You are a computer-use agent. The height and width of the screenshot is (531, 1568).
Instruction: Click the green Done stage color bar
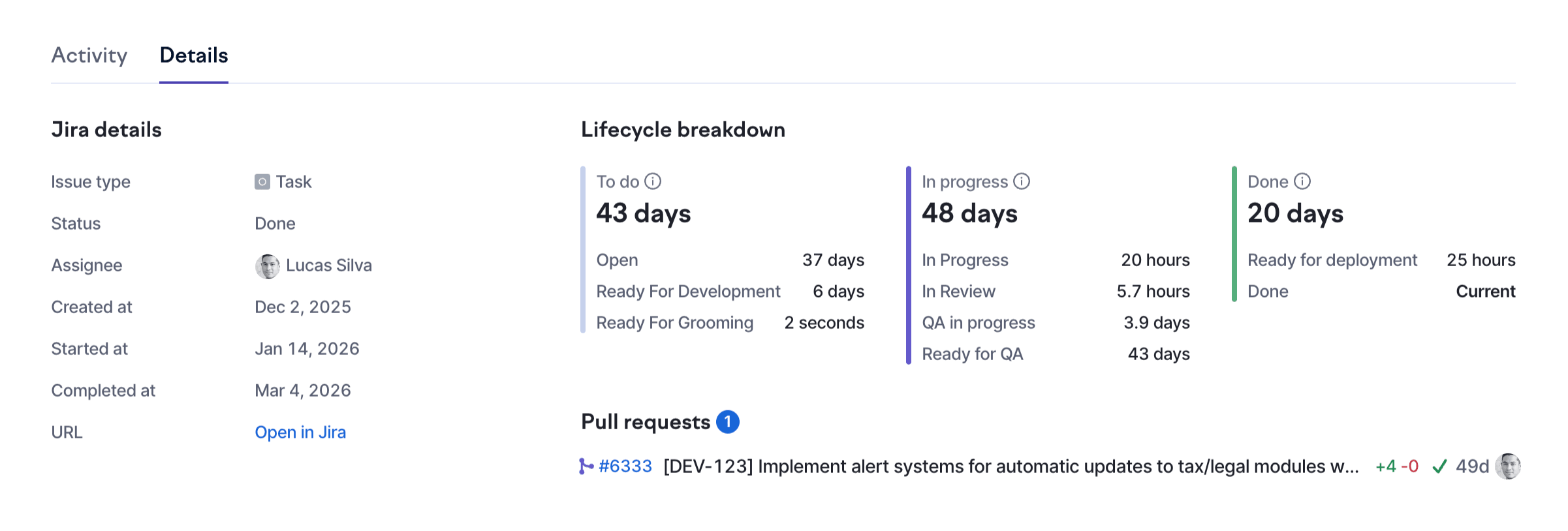coord(1234,234)
